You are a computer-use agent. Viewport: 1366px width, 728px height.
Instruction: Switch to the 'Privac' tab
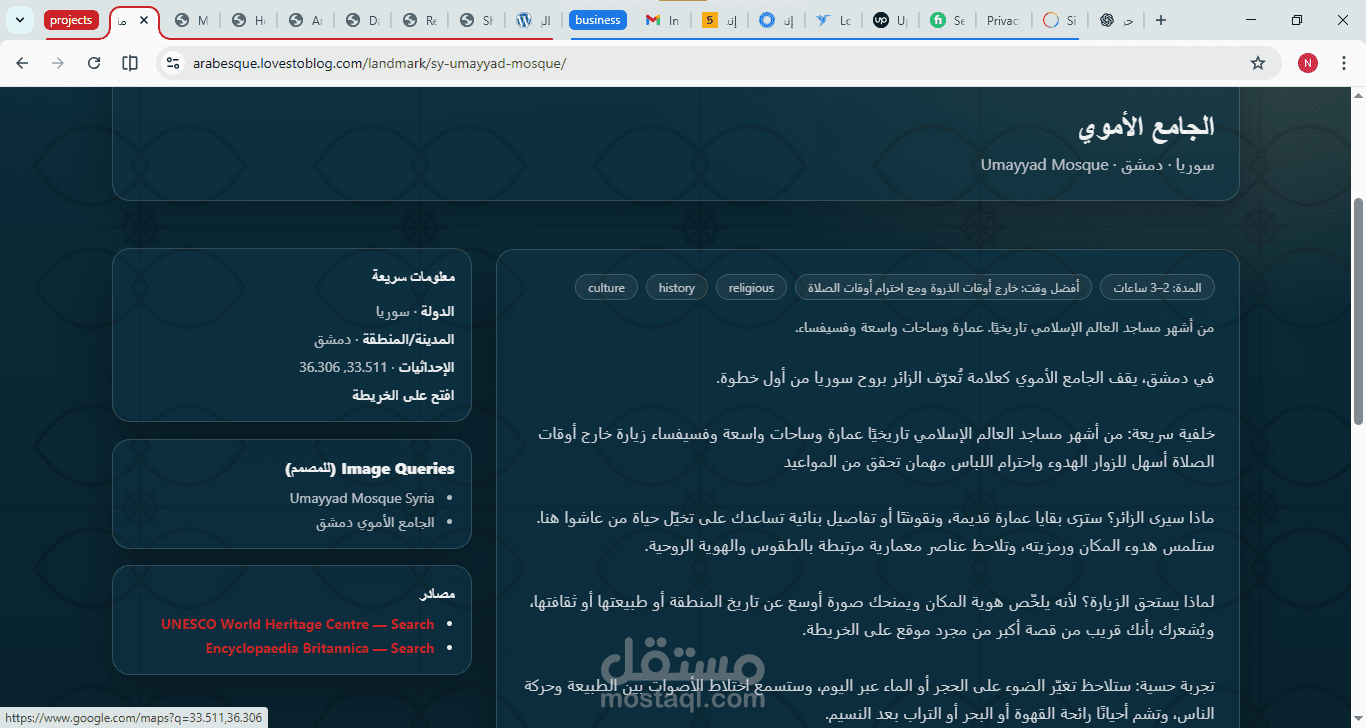tap(1003, 20)
